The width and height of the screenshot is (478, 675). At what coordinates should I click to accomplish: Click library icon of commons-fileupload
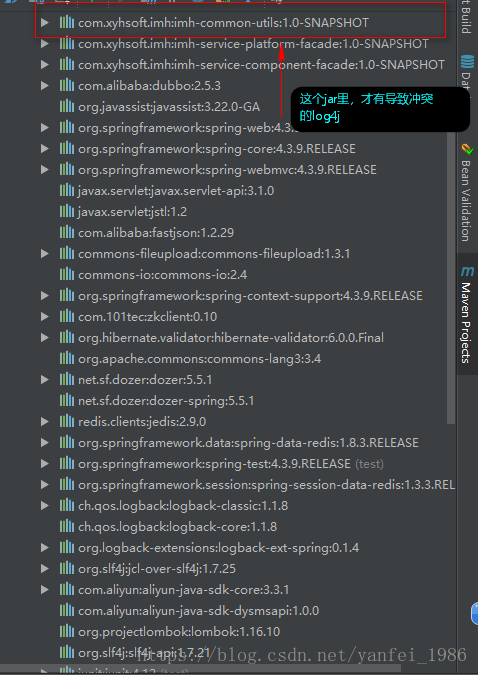(x=67, y=254)
